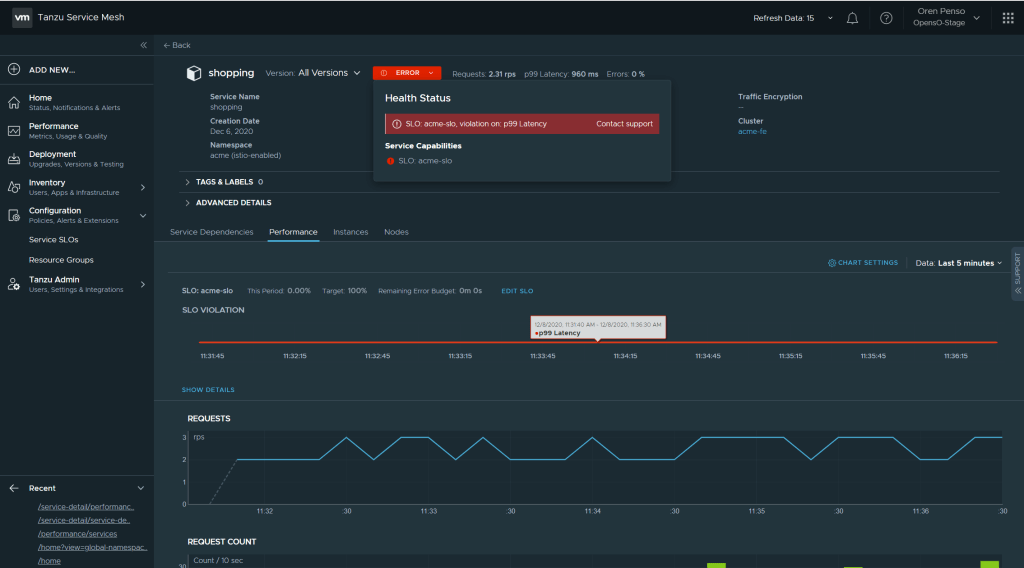Click the Edit SLO link
This screenshot has height=568, width=1024.
517,291
